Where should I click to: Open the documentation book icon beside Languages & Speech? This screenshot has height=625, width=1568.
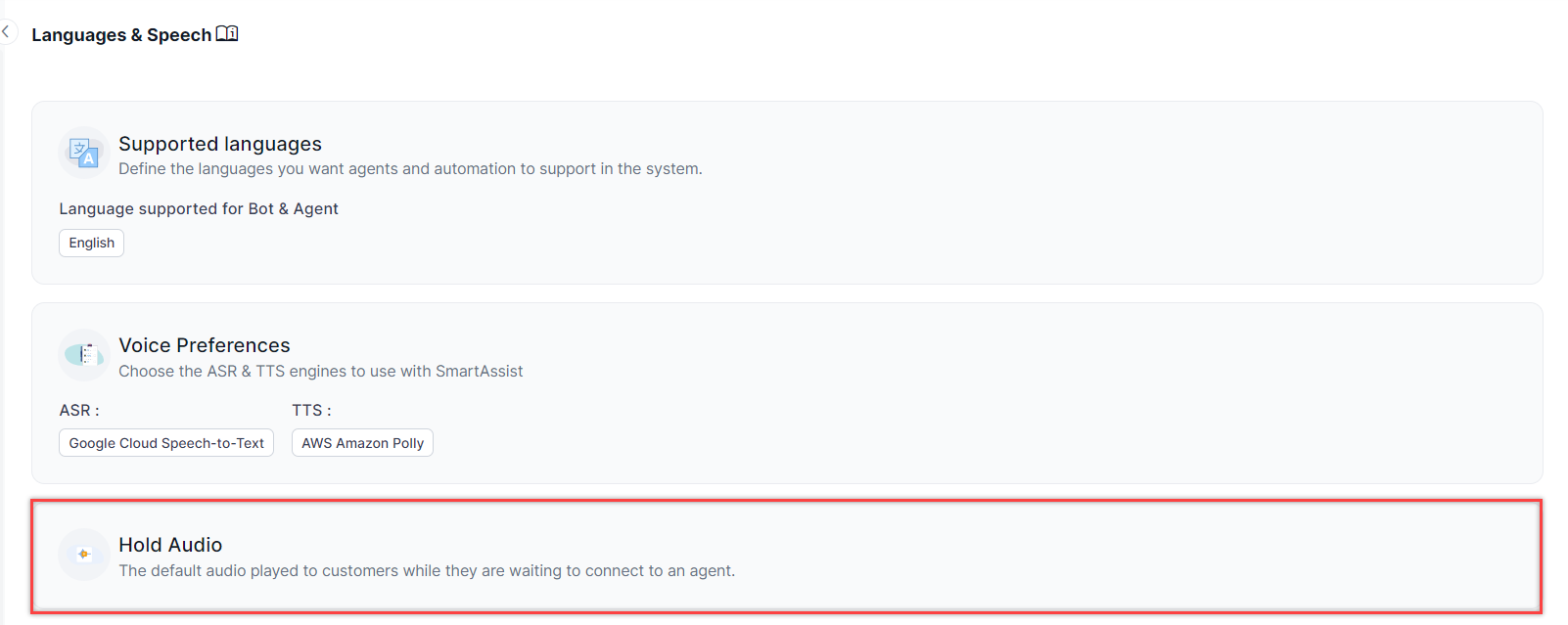click(227, 34)
